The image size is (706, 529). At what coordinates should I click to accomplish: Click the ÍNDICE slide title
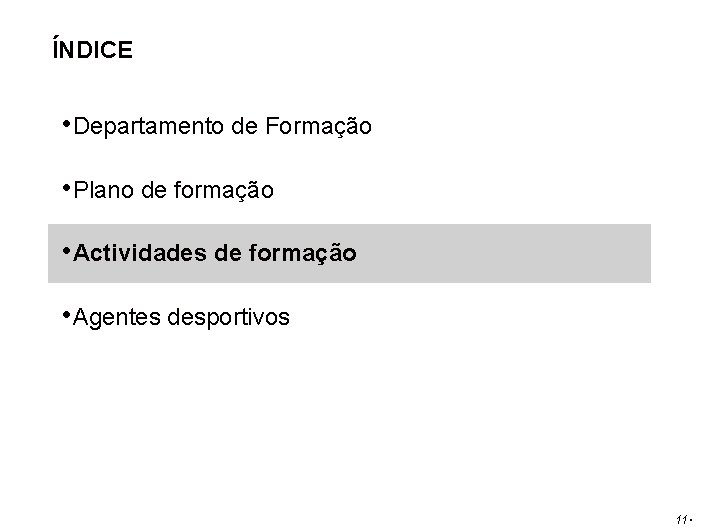coord(92,48)
